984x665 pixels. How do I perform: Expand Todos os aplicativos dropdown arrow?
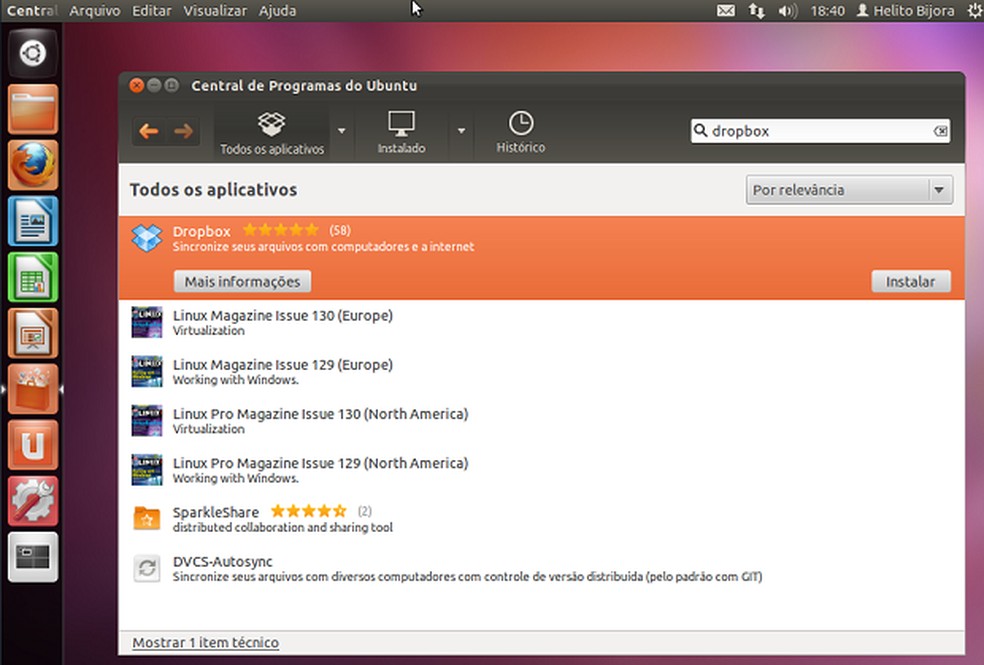tap(341, 131)
